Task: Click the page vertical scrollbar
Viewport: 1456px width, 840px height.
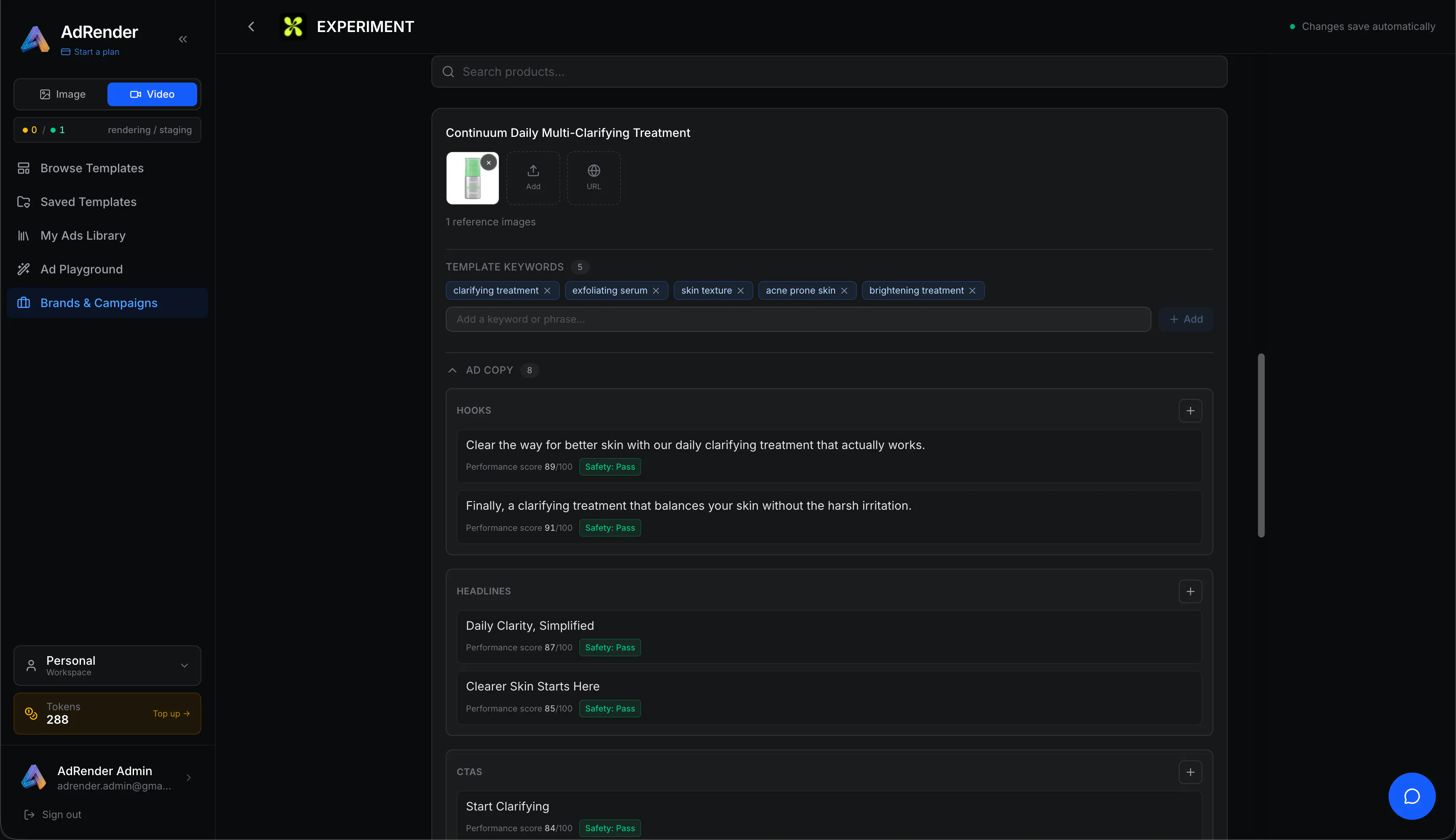Action: pos(1261,445)
